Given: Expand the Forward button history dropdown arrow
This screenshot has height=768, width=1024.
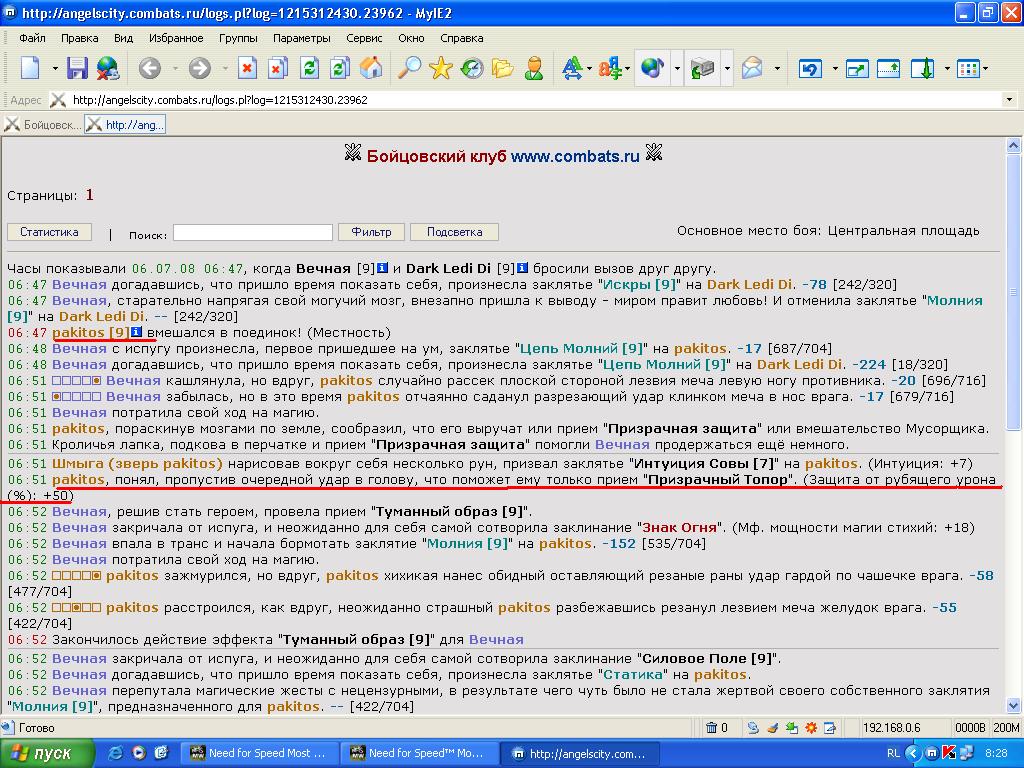Looking at the screenshot, I should (x=225, y=68).
